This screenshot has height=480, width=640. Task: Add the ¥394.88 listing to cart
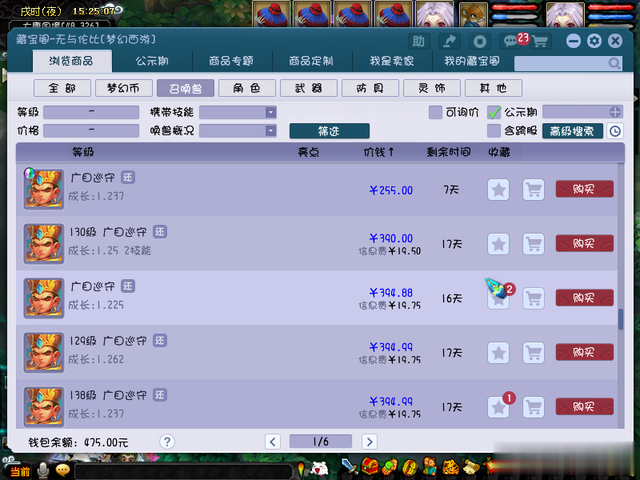point(533,298)
